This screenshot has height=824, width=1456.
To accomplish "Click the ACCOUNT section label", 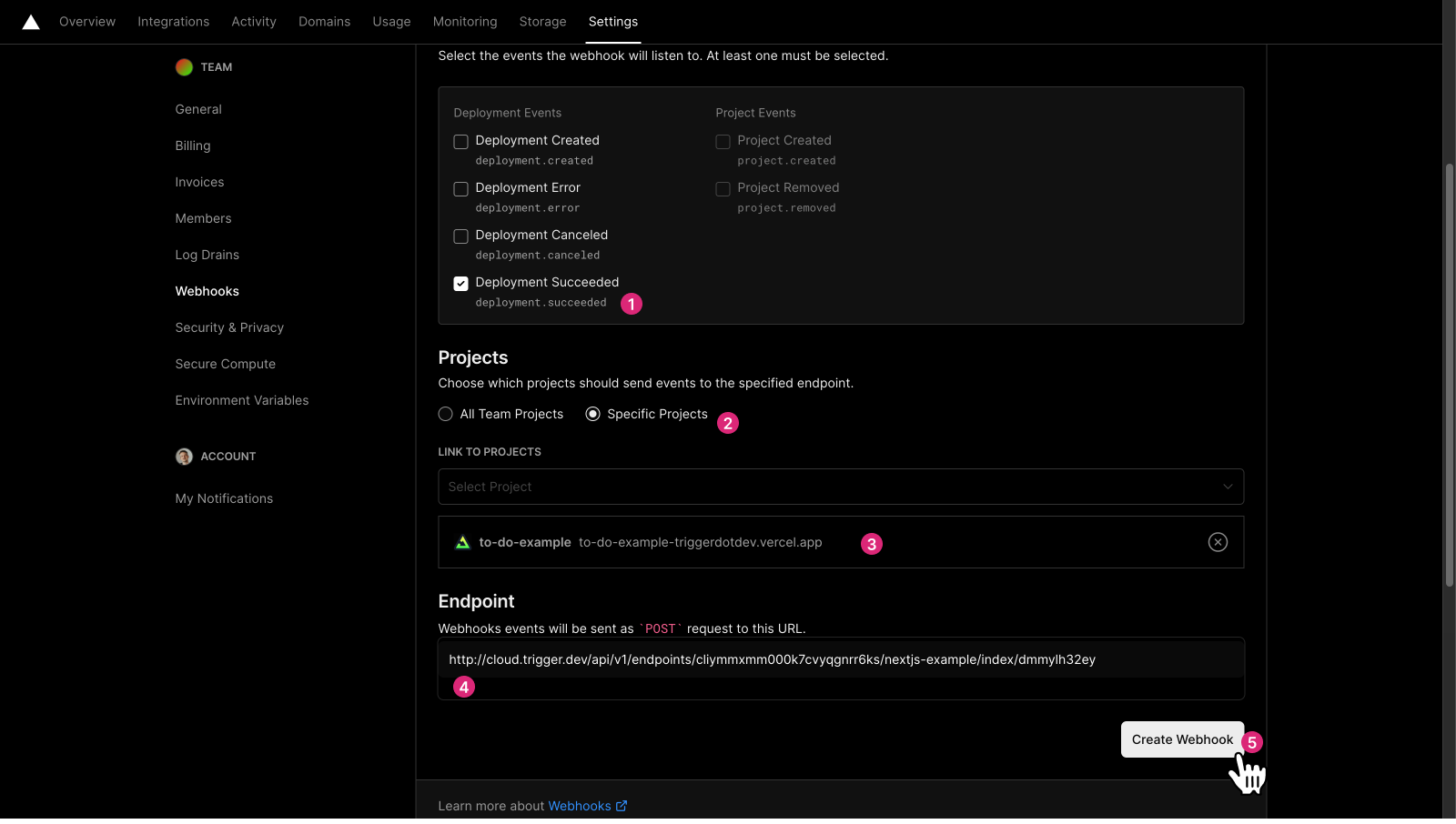I will click(228, 457).
